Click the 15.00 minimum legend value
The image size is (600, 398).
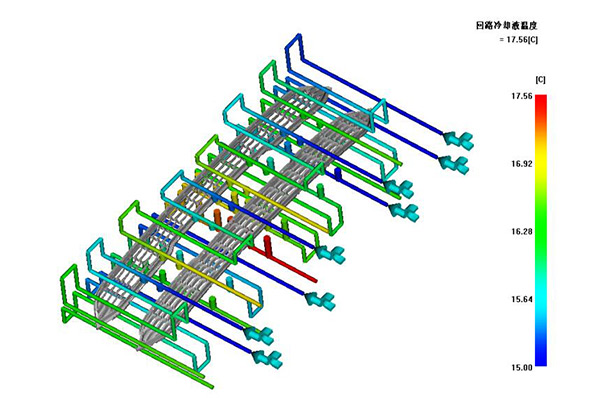point(522,367)
